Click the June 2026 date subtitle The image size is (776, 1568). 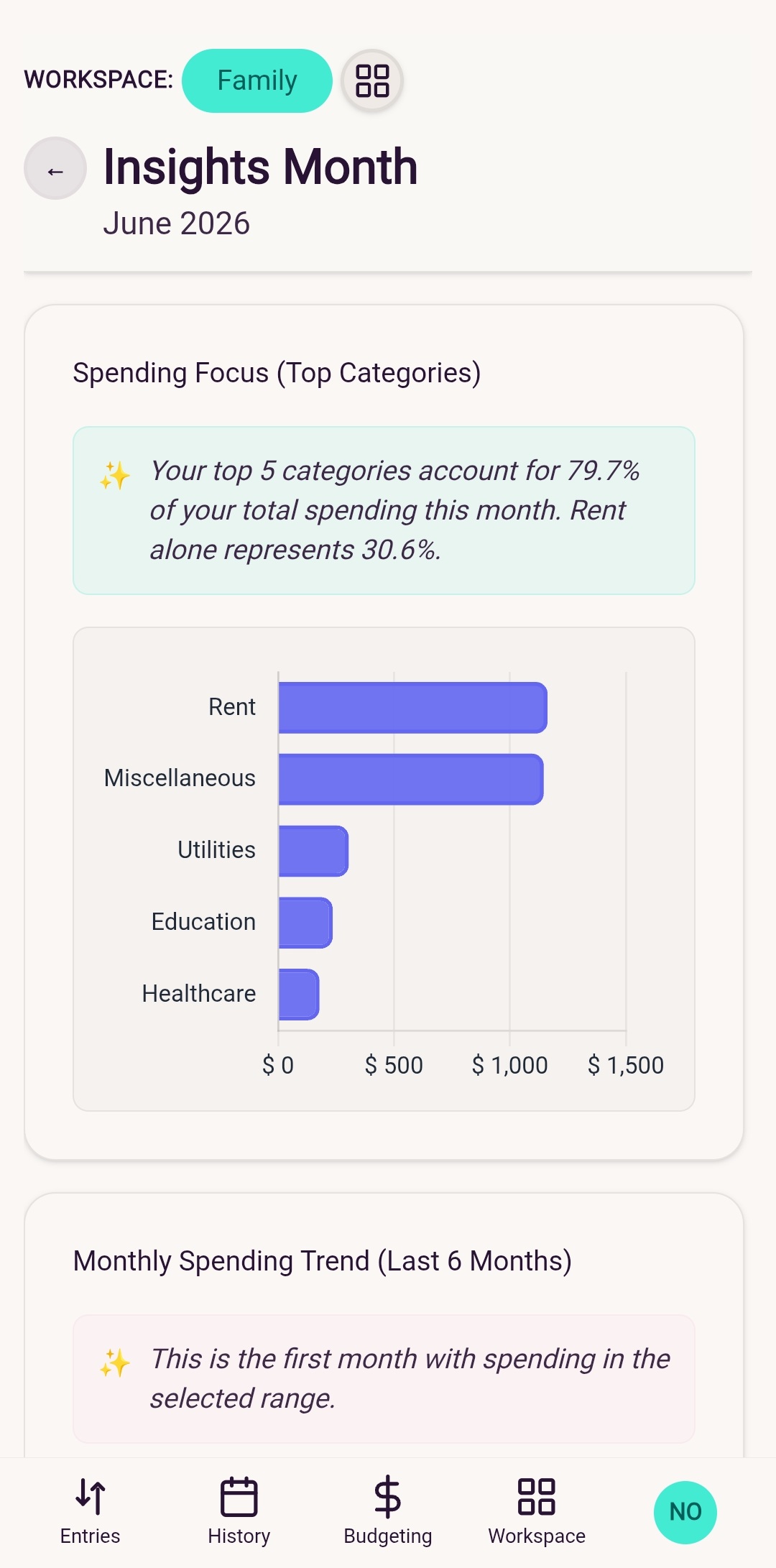[177, 223]
